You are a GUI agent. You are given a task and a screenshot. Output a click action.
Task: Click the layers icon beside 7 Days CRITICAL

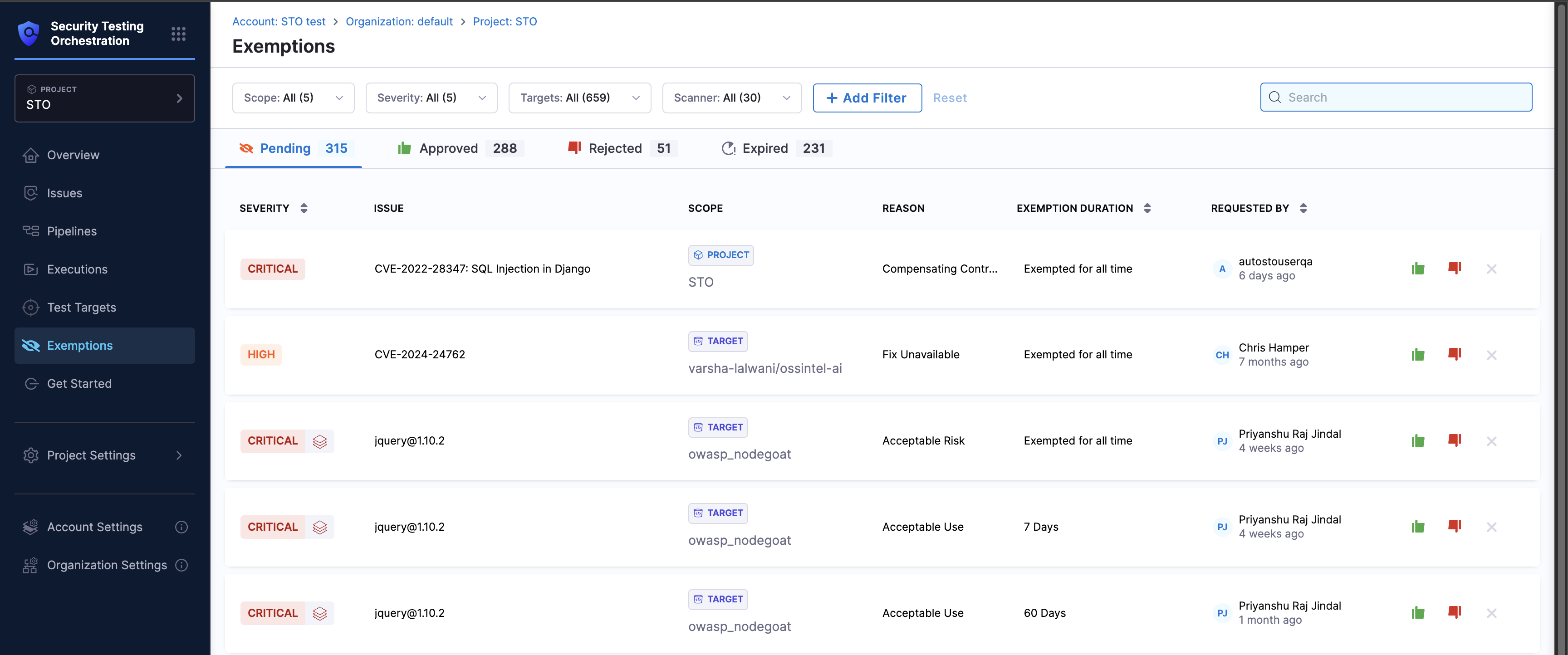tap(319, 527)
